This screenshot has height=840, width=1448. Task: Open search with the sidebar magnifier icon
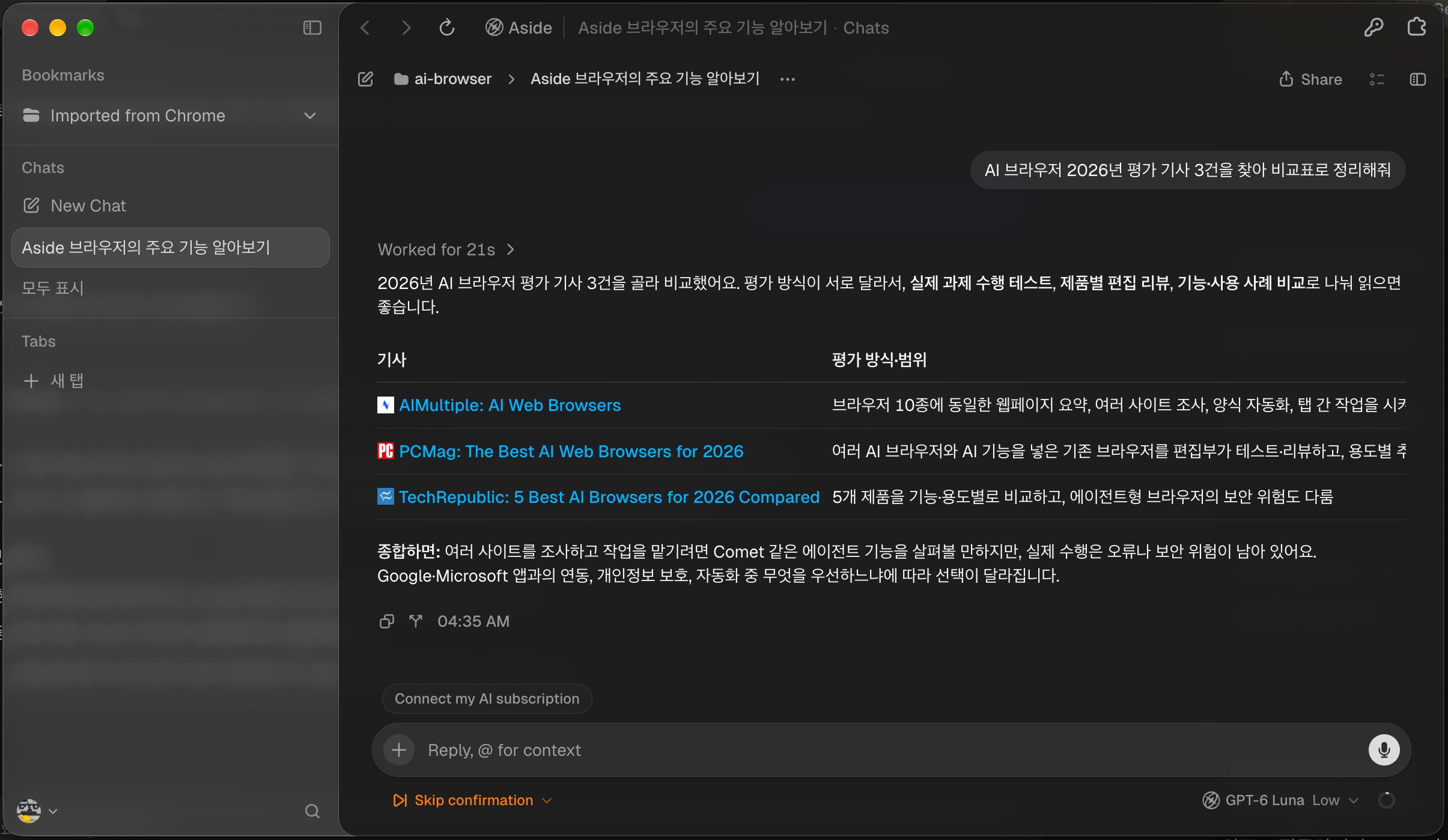[312, 811]
